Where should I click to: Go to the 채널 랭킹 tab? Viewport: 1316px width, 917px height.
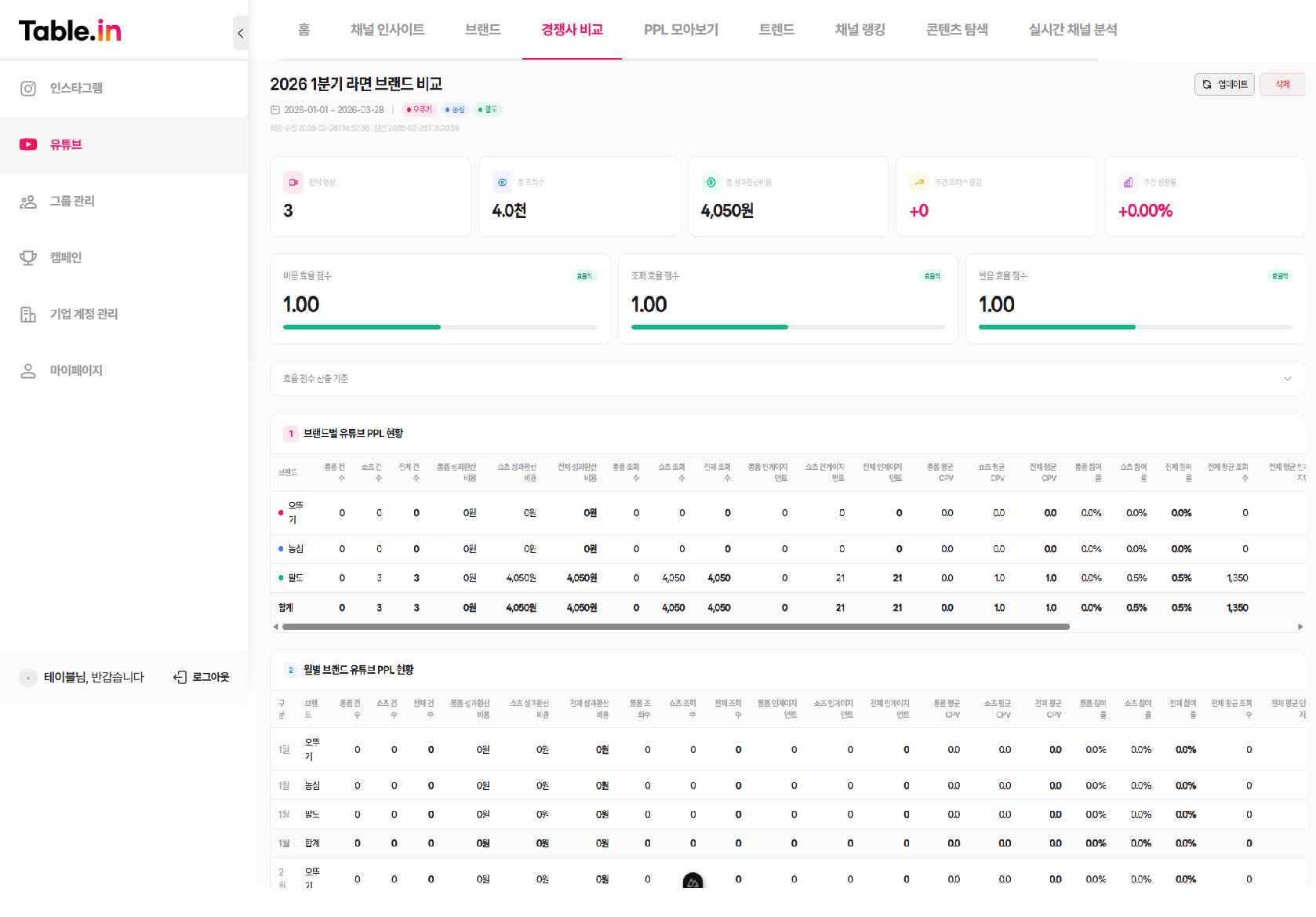[860, 30]
